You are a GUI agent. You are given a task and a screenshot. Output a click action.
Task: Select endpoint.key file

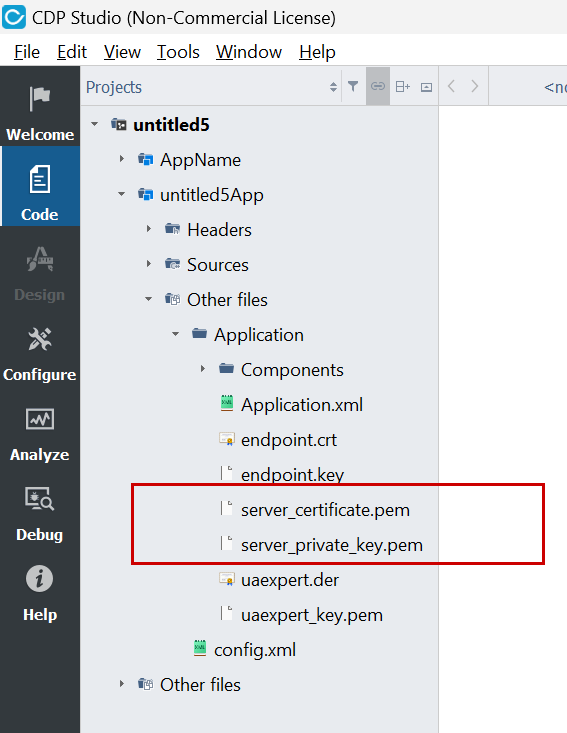click(x=293, y=475)
